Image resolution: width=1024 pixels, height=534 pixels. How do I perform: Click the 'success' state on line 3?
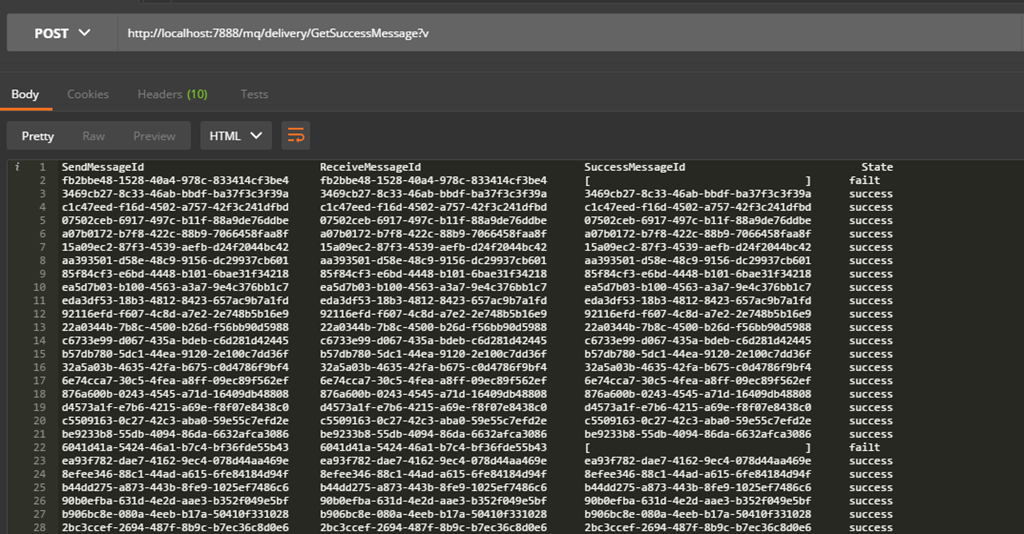click(x=871, y=194)
